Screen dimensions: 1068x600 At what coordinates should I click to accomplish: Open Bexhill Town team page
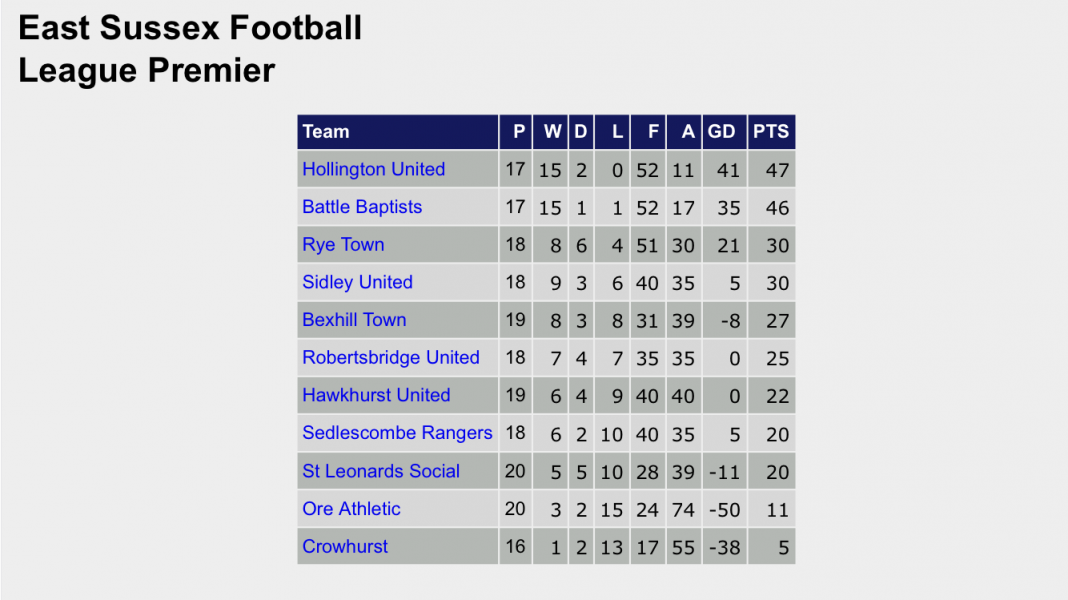(354, 320)
